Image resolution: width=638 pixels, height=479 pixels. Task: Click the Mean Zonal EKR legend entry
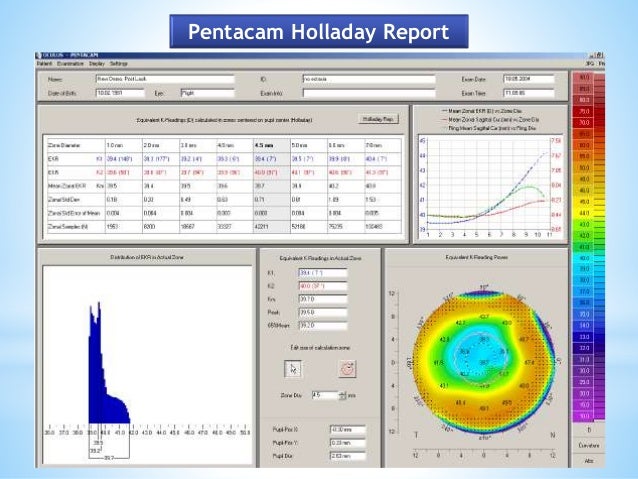pyautogui.click(x=481, y=111)
